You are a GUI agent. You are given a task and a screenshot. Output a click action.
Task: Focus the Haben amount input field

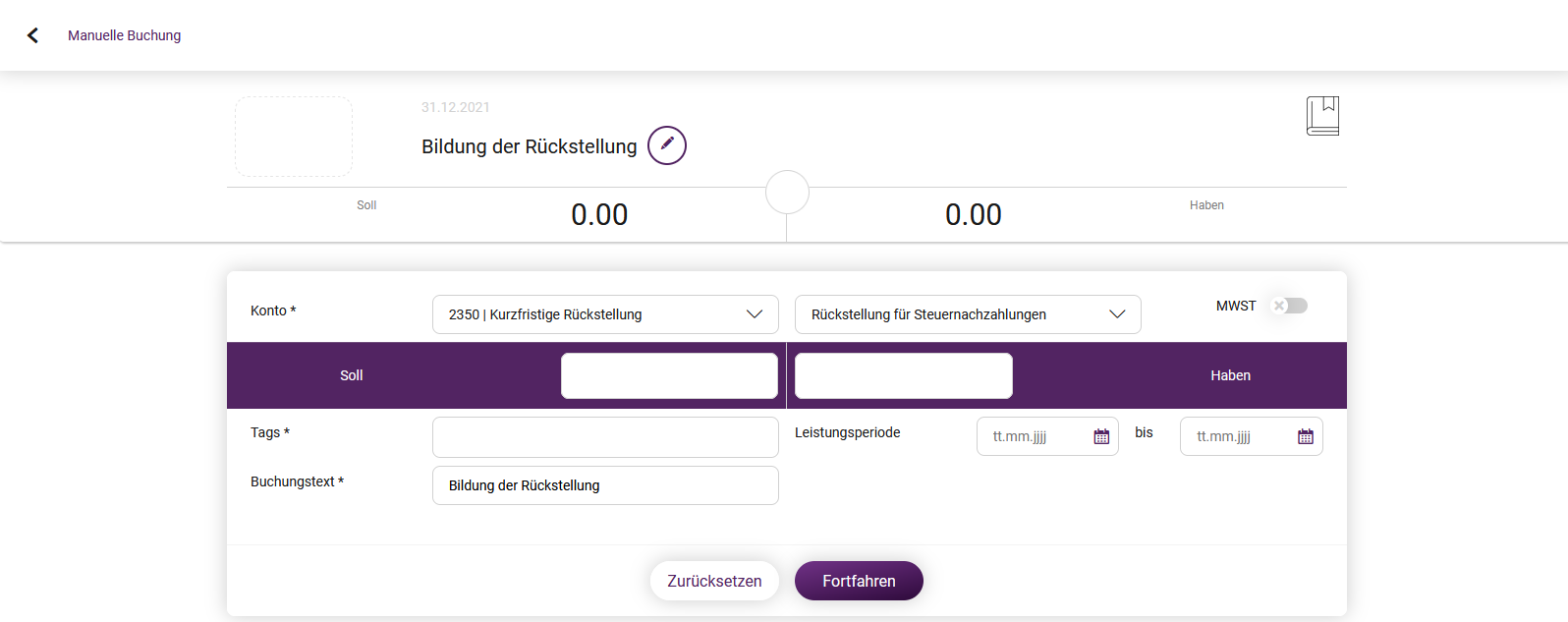point(904,375)
